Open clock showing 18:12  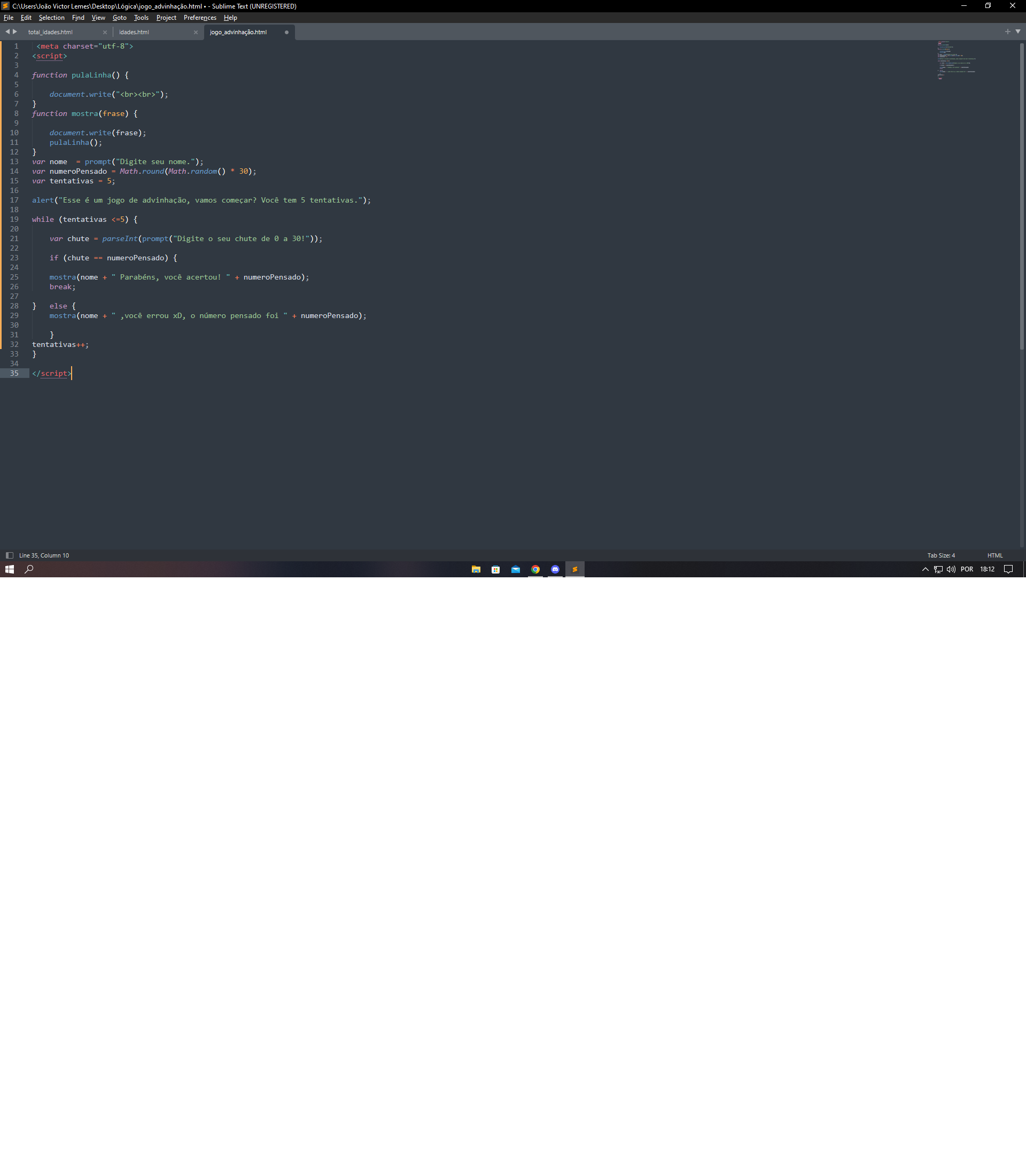(x=987, y=569)
